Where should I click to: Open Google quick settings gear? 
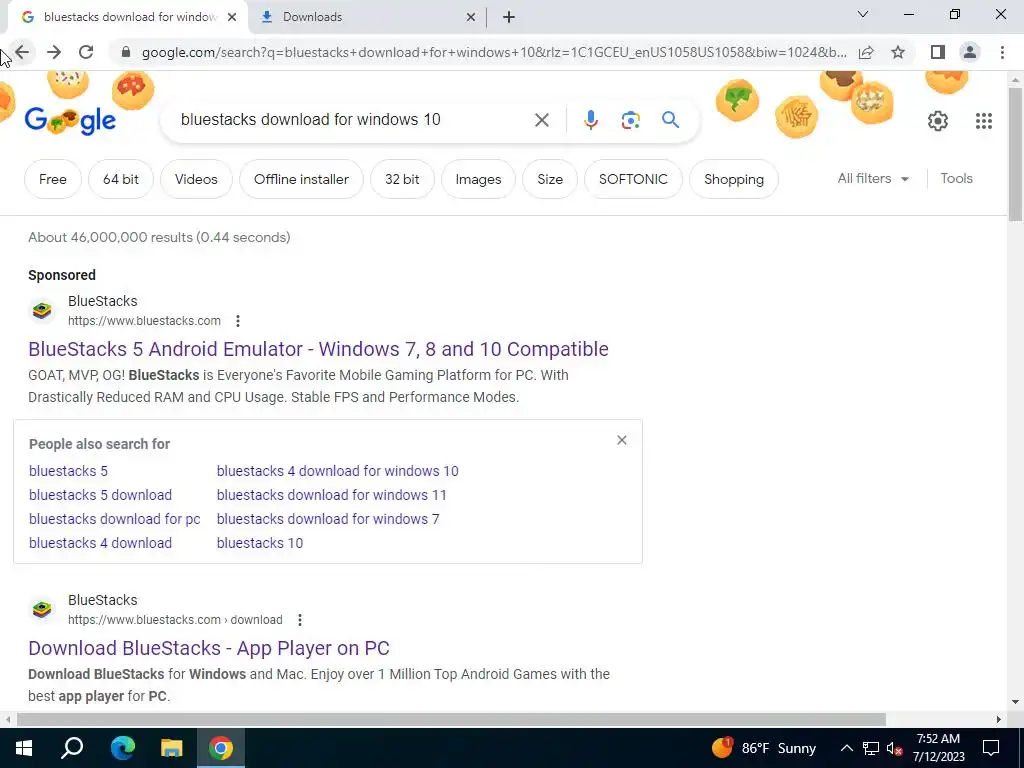(938, 121)
